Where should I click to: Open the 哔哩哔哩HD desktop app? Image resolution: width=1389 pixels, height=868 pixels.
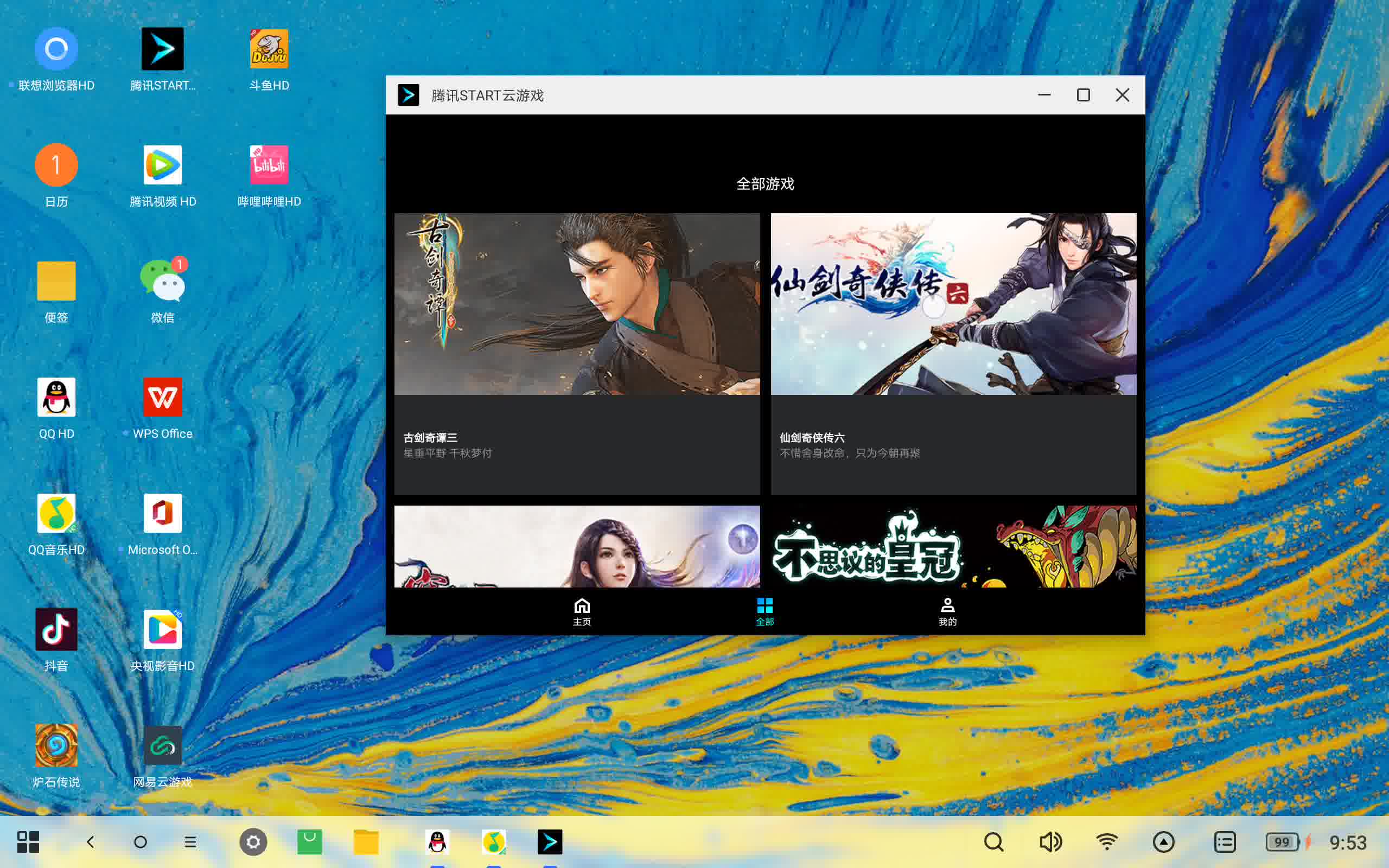click(x=269, y=166)
